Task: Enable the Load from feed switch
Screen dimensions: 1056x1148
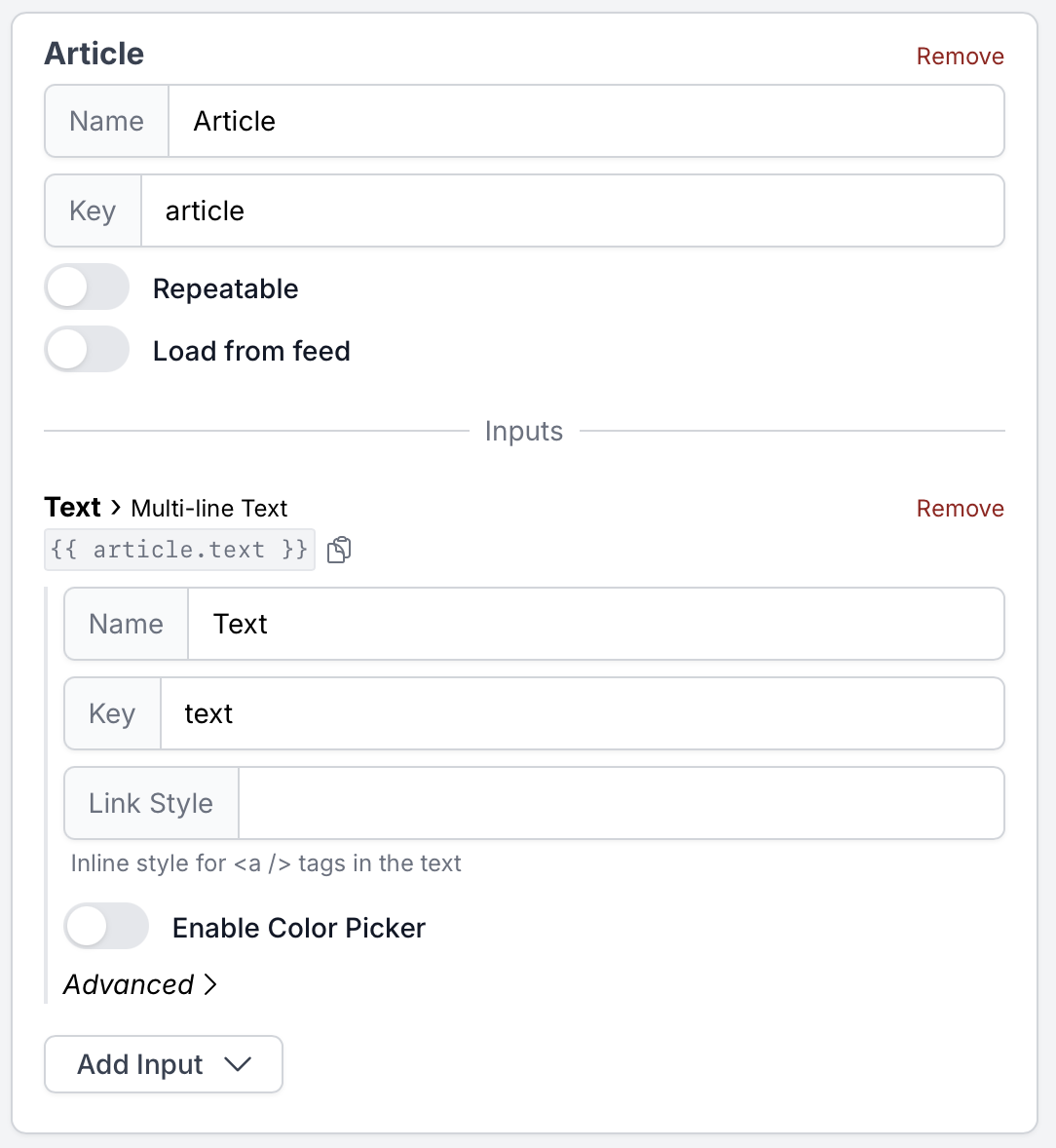Action: coord(87,350)
